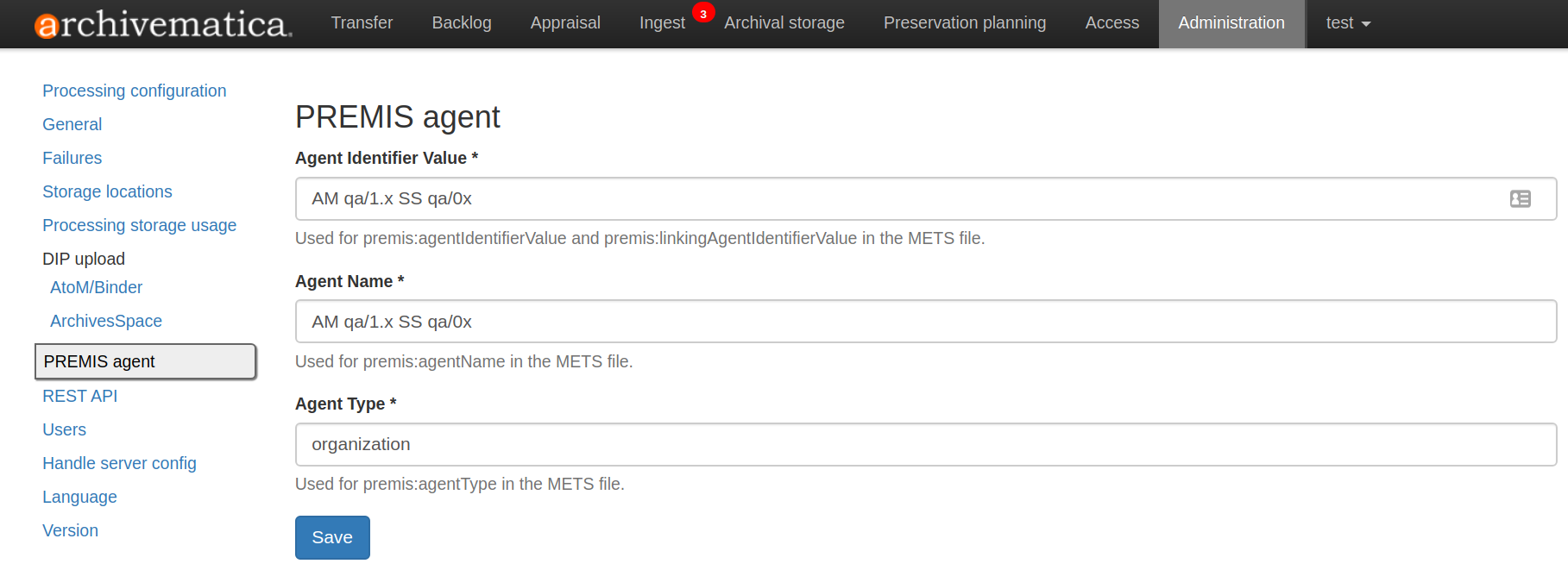Open the Users administration link
The width and height of the screenshot is (1568, 570).
point(64,429)
